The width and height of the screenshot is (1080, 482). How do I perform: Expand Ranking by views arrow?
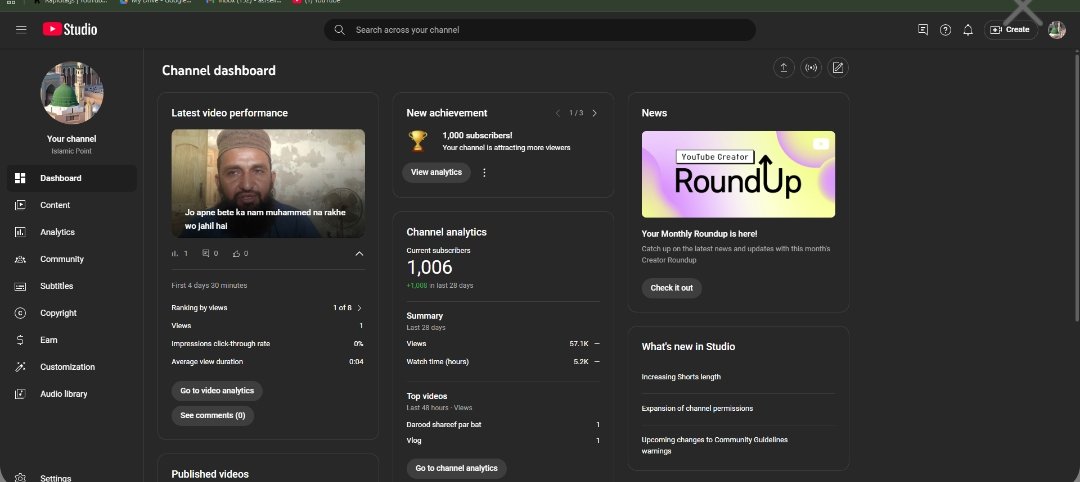tap(359, 308)
